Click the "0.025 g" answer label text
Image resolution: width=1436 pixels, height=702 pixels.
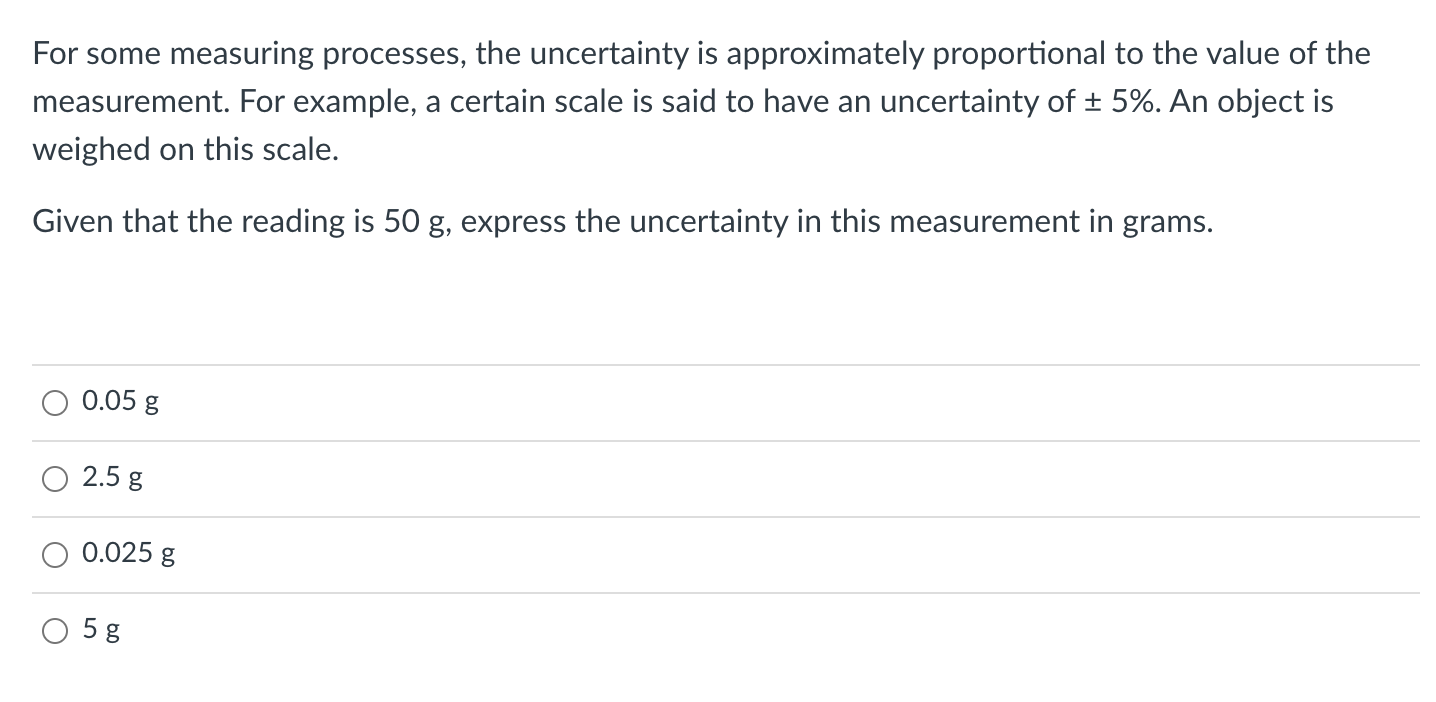(129, 555)
